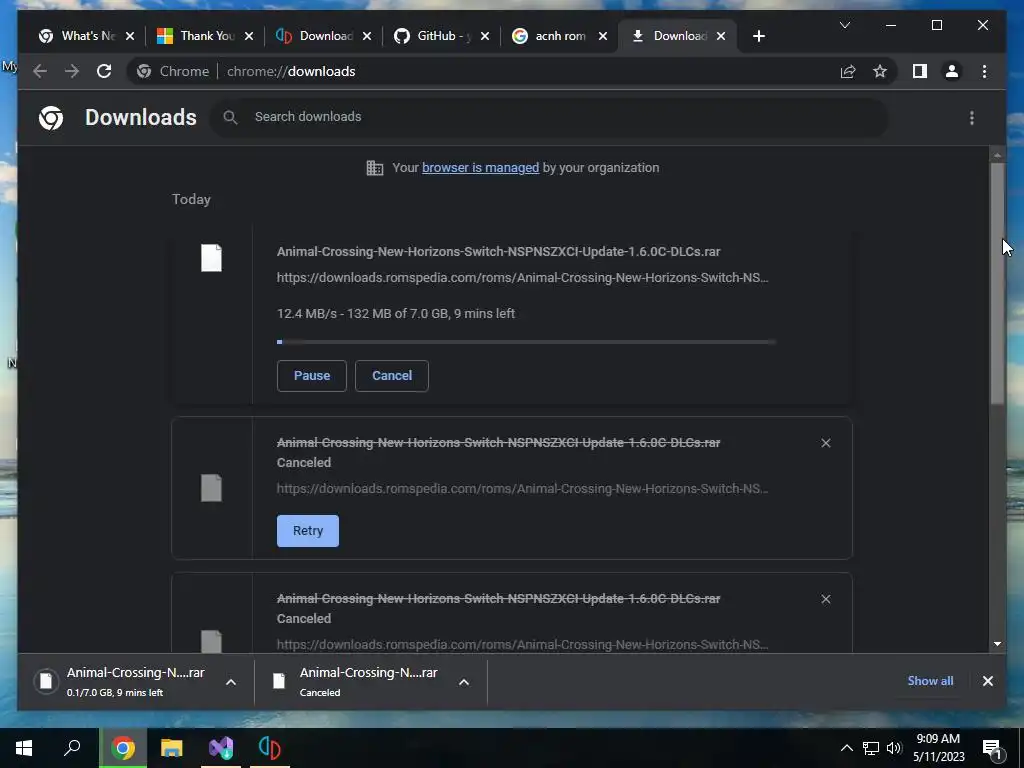
Task: Open Windows taskbar search
Action: pyautogui.click(x=72, y=748)
